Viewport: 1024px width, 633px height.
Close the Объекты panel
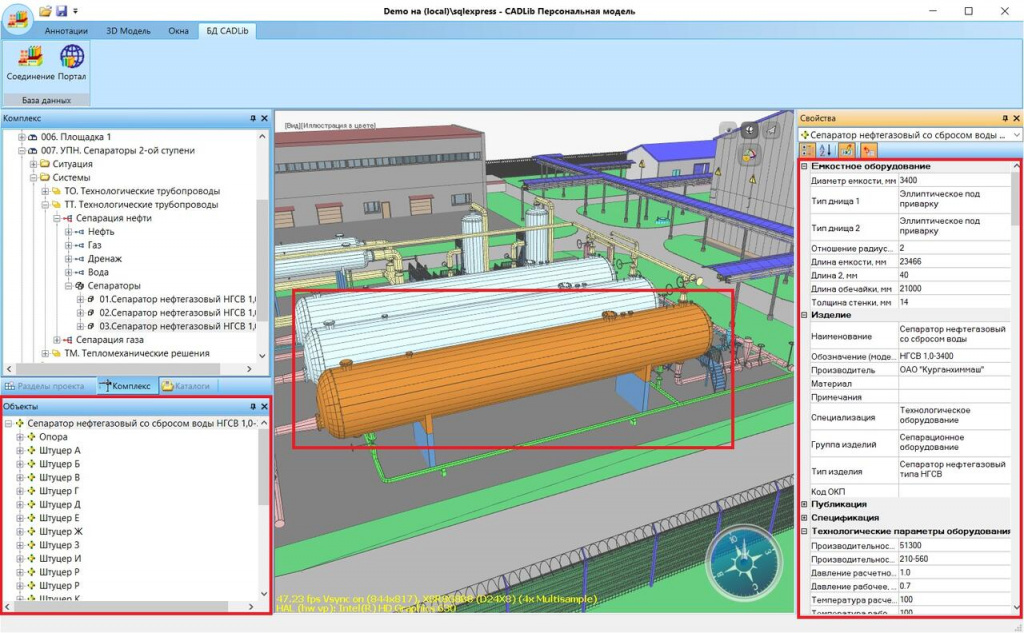tap(264, 406)
